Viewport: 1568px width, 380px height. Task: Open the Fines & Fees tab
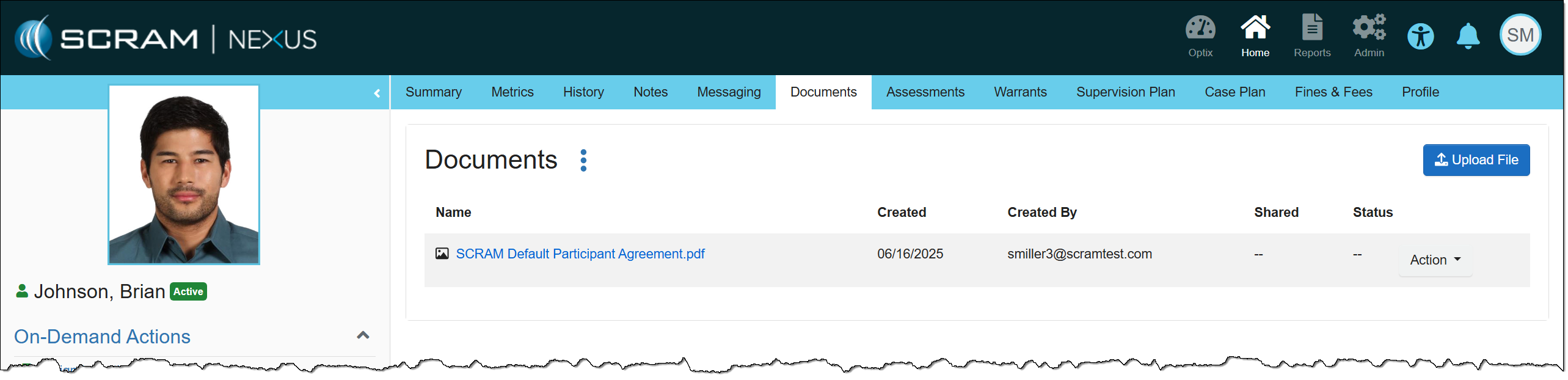(1333, 92)
